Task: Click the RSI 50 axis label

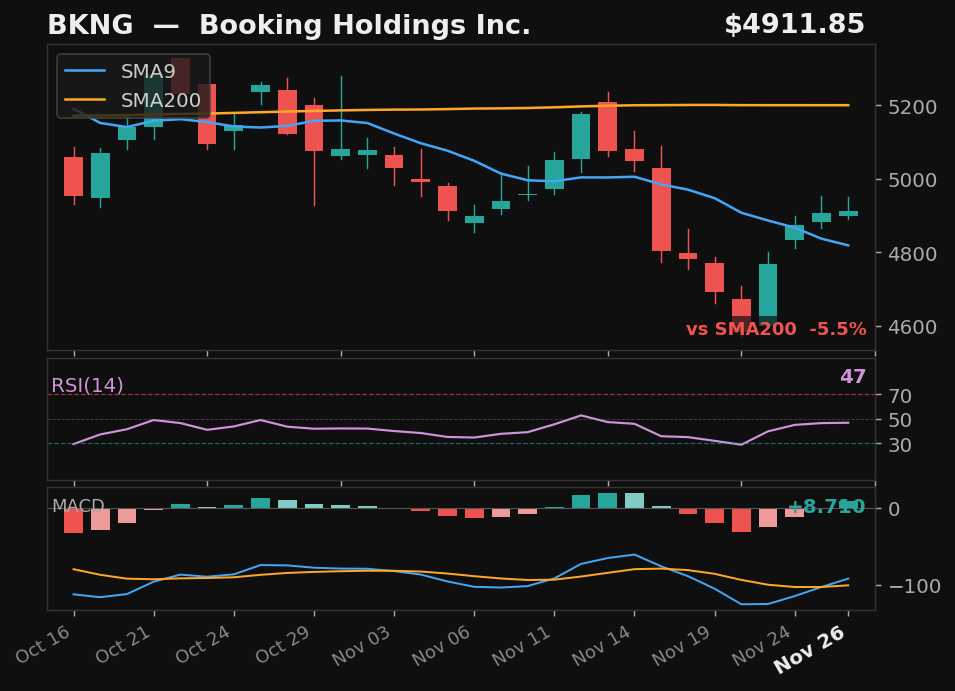Action: (x=900, y=420)
